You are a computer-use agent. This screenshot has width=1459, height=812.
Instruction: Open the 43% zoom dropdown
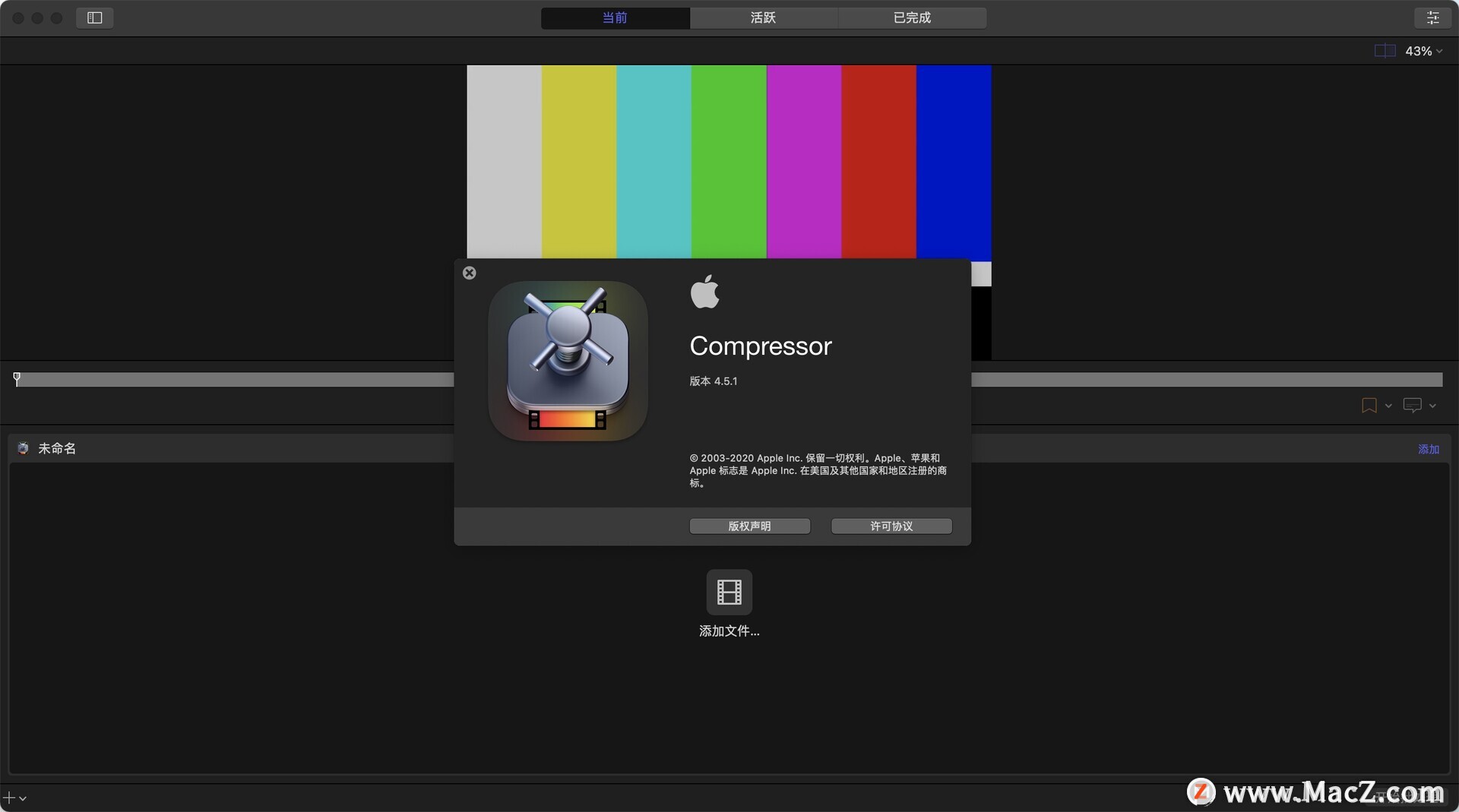[x=1423, y=51]
